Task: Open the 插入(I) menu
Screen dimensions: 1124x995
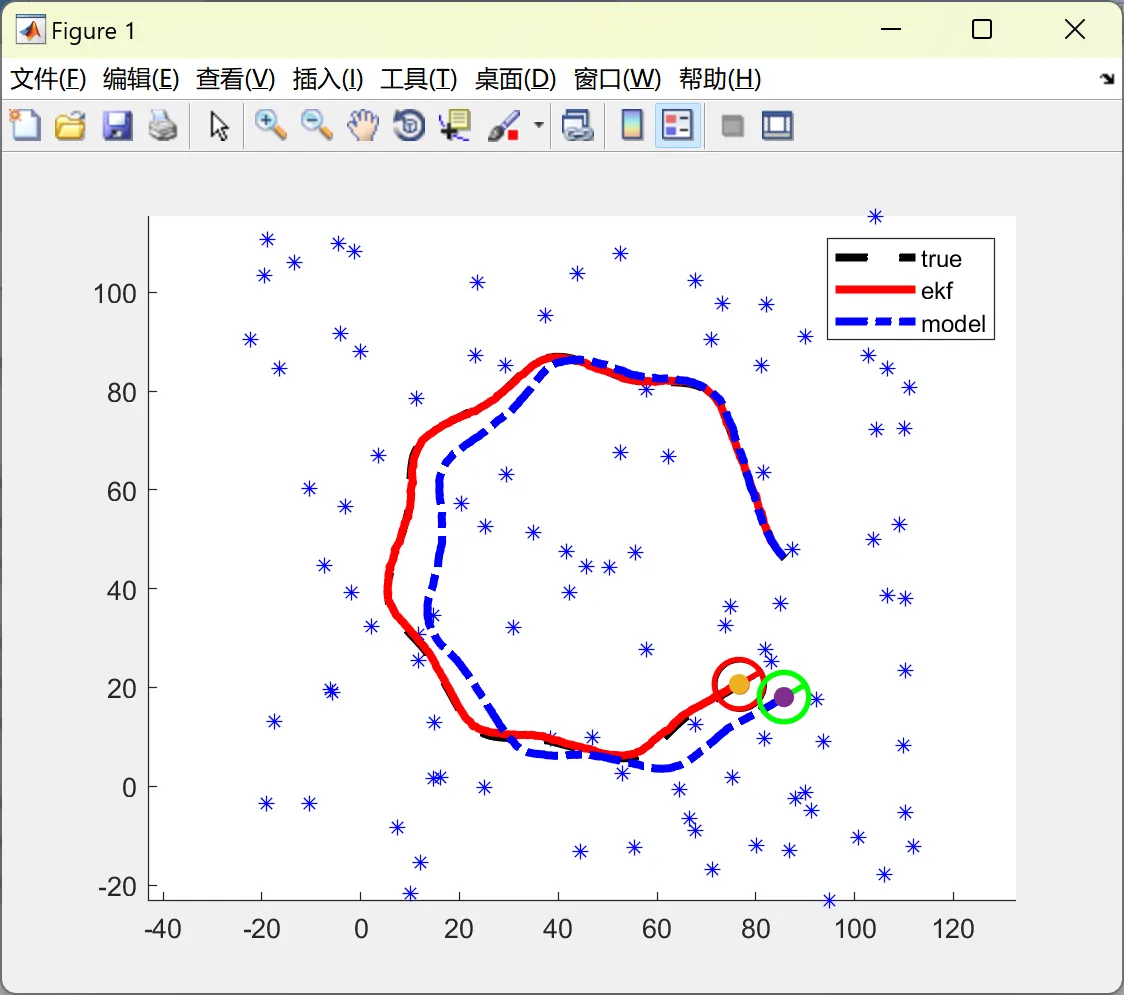Action: pyautogui.click(x=328, y=79)
